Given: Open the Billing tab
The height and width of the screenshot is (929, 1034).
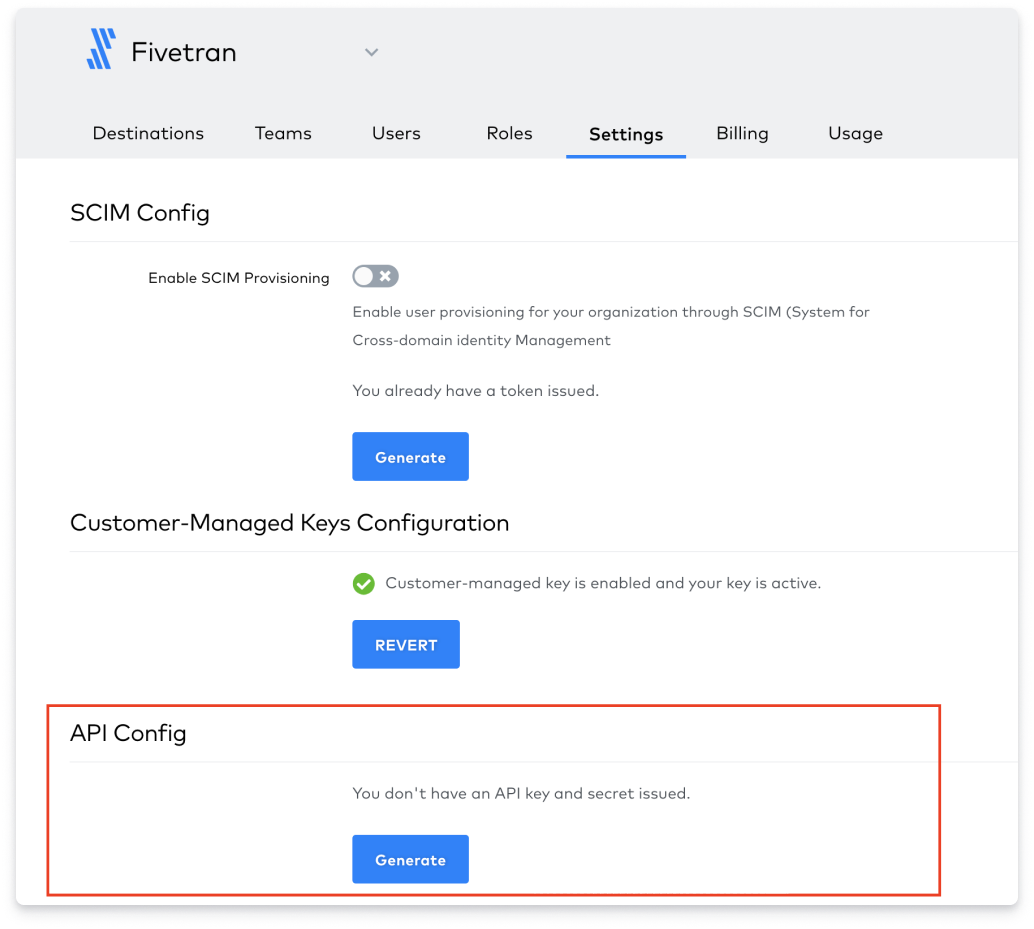Looking at the screenshot, I should [x=742, y=133].
